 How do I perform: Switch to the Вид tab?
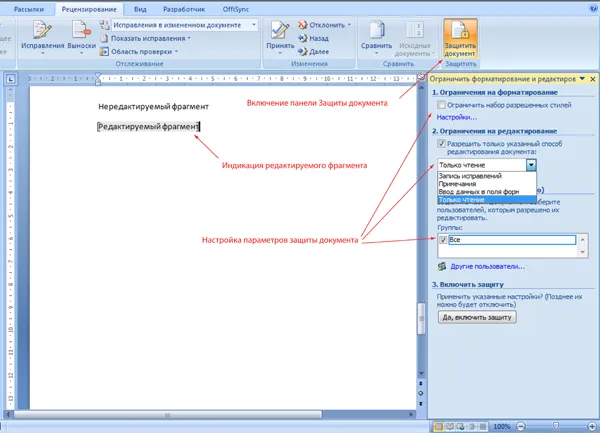click(140, 9)
